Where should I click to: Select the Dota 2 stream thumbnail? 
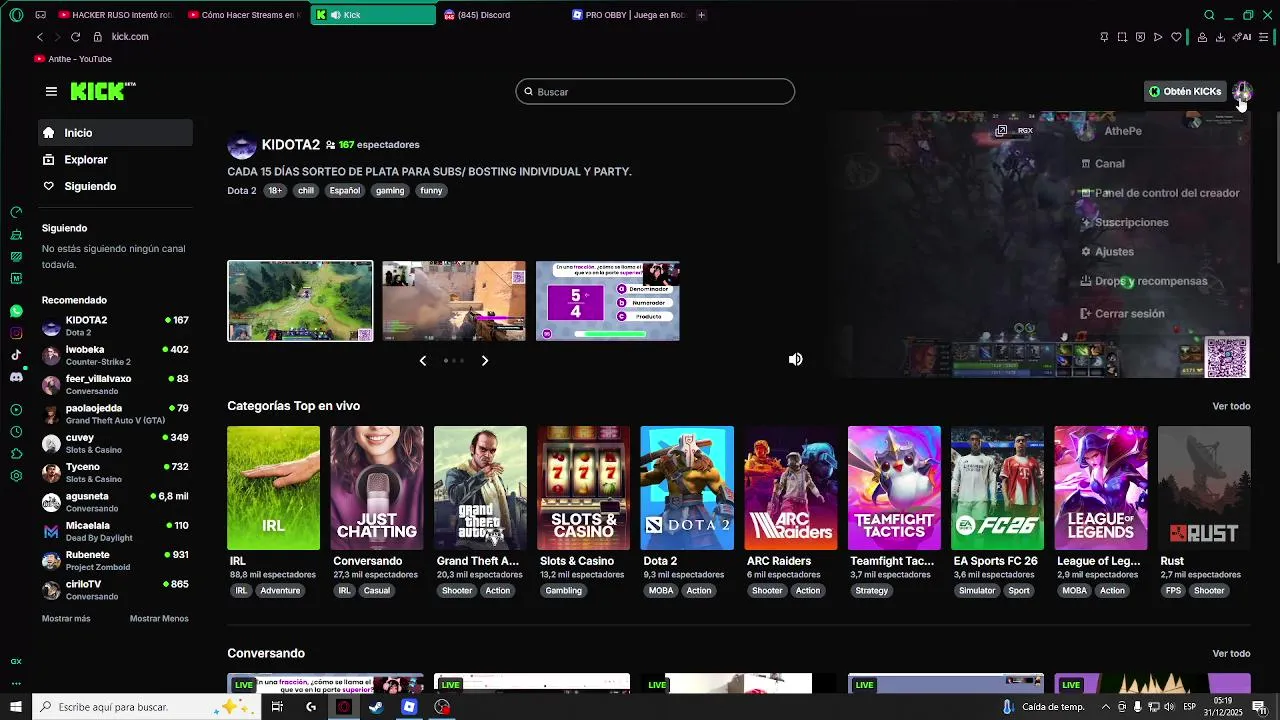coord(300,301)
